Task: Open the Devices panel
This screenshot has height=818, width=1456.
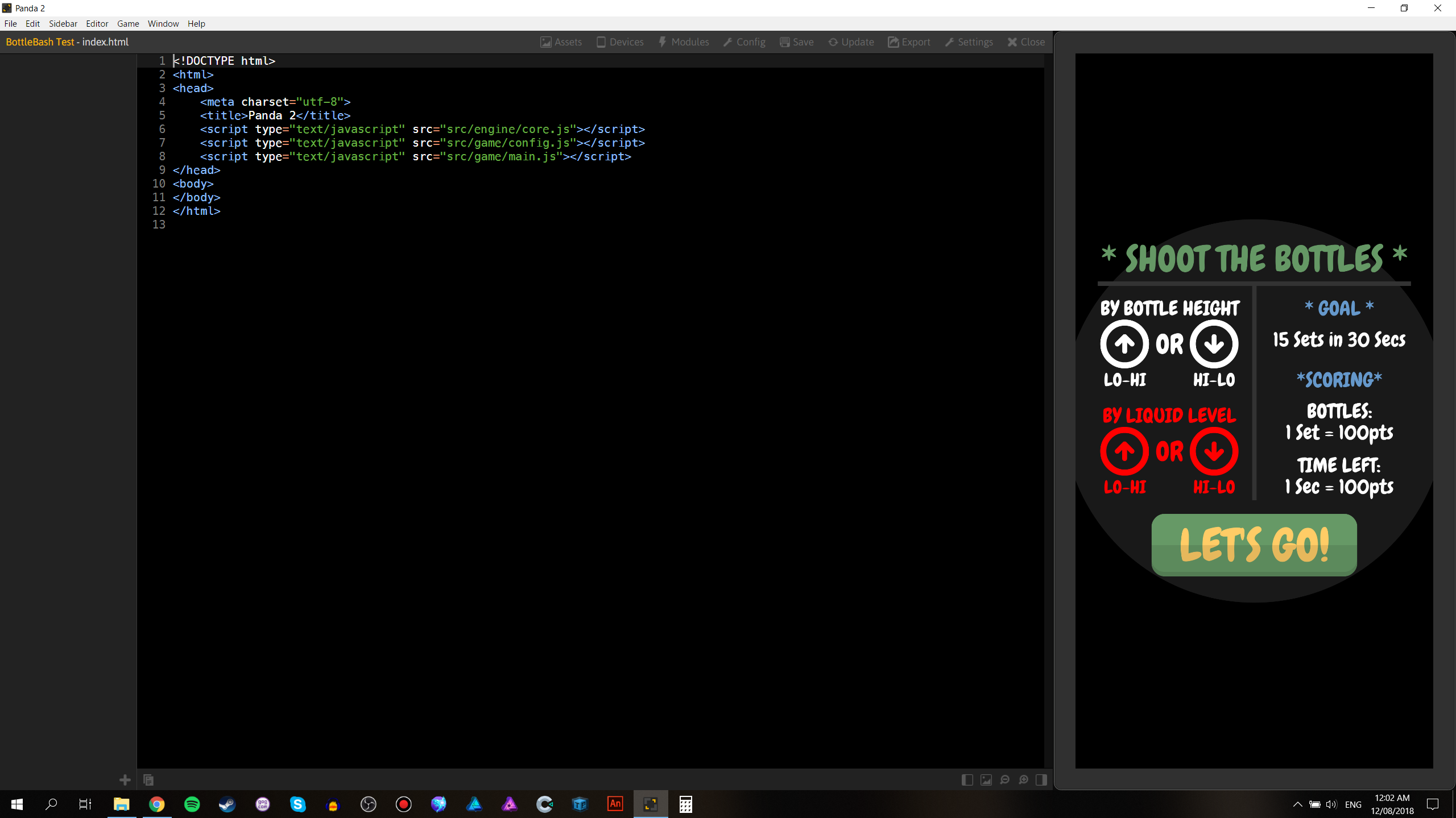Action: coord(620,42)
